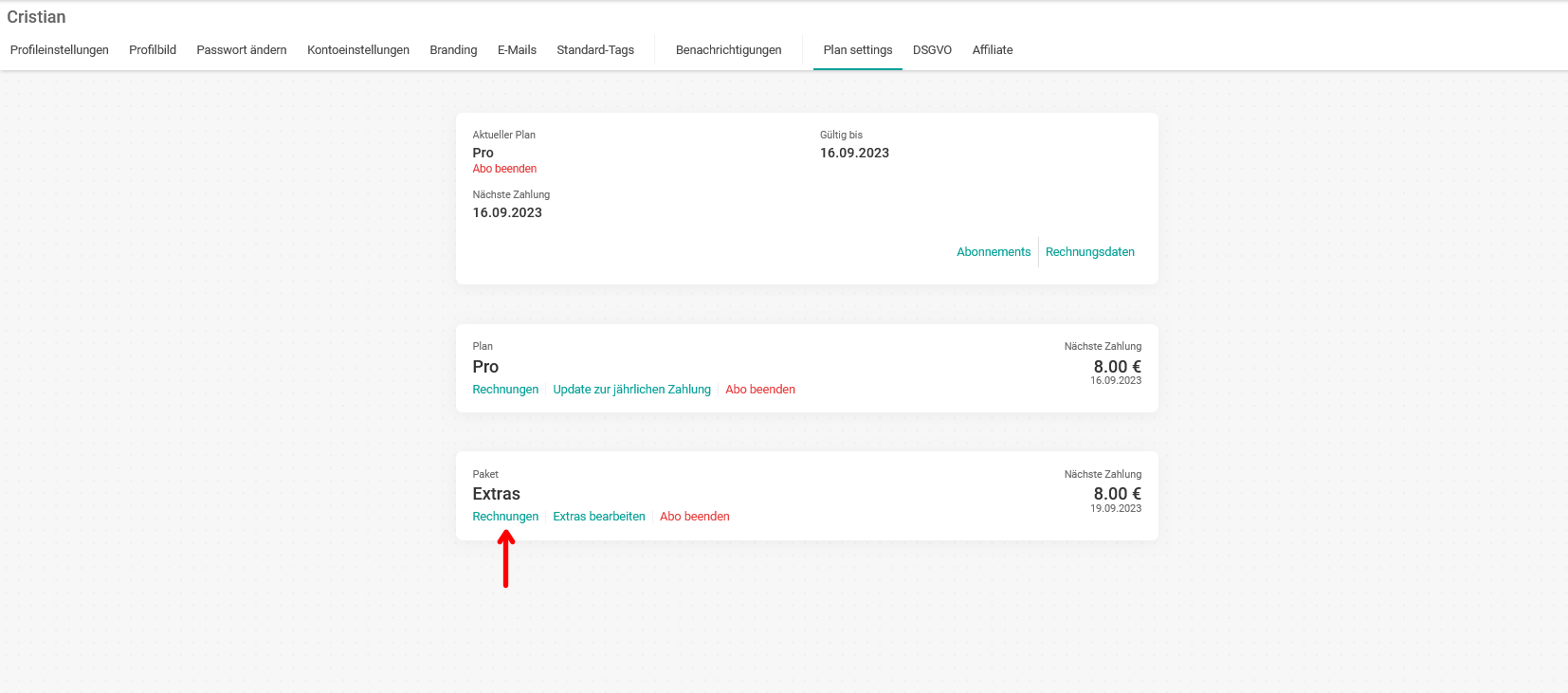Viewport: 1568px width, 693px height.
Task: Click Extras bearbeiten link
Action: click(x=599, y=517)
